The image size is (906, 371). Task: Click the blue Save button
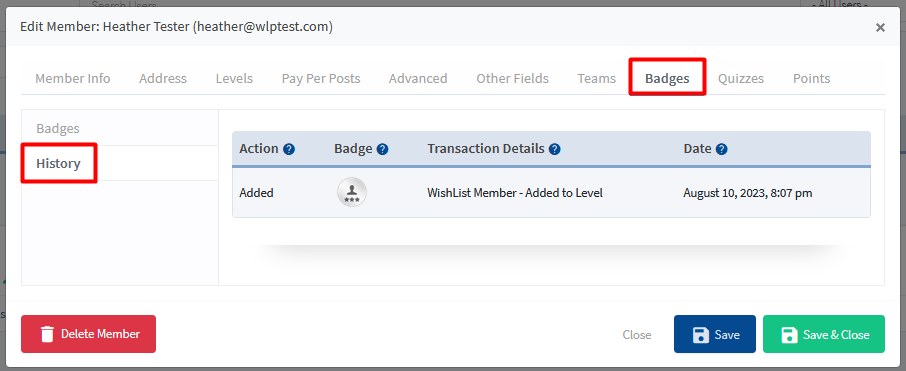[715, 334]
